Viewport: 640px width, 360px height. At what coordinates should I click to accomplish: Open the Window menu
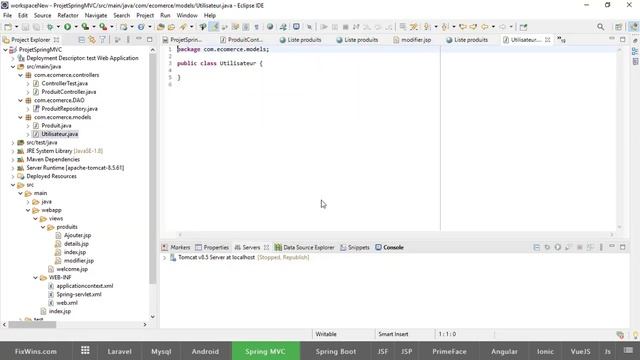point(187,16)
